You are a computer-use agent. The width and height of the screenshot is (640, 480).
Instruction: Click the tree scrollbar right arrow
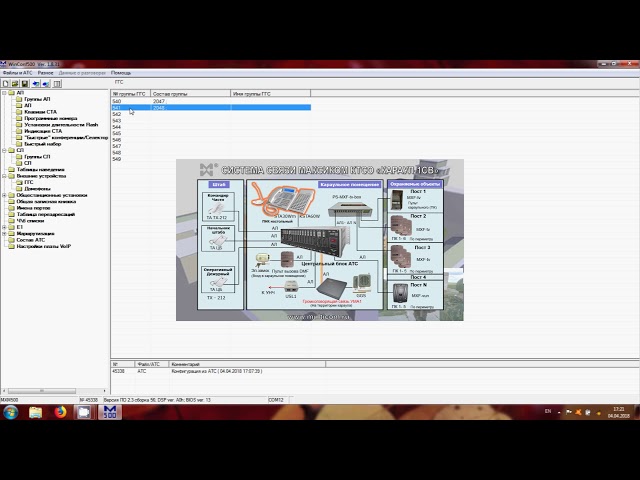point(104,391)
